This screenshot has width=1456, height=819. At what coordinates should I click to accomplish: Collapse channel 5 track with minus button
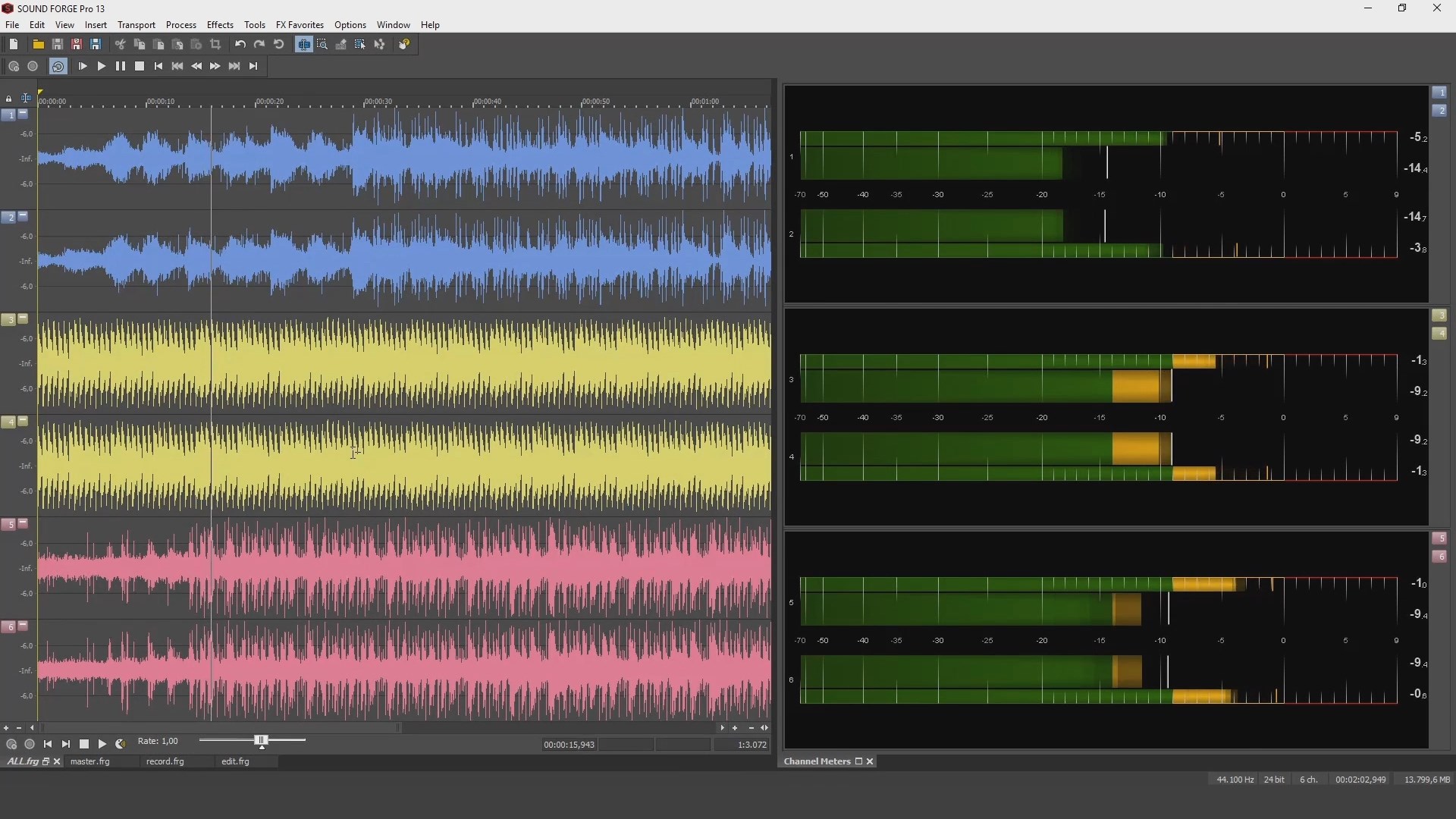click(23, 523)
